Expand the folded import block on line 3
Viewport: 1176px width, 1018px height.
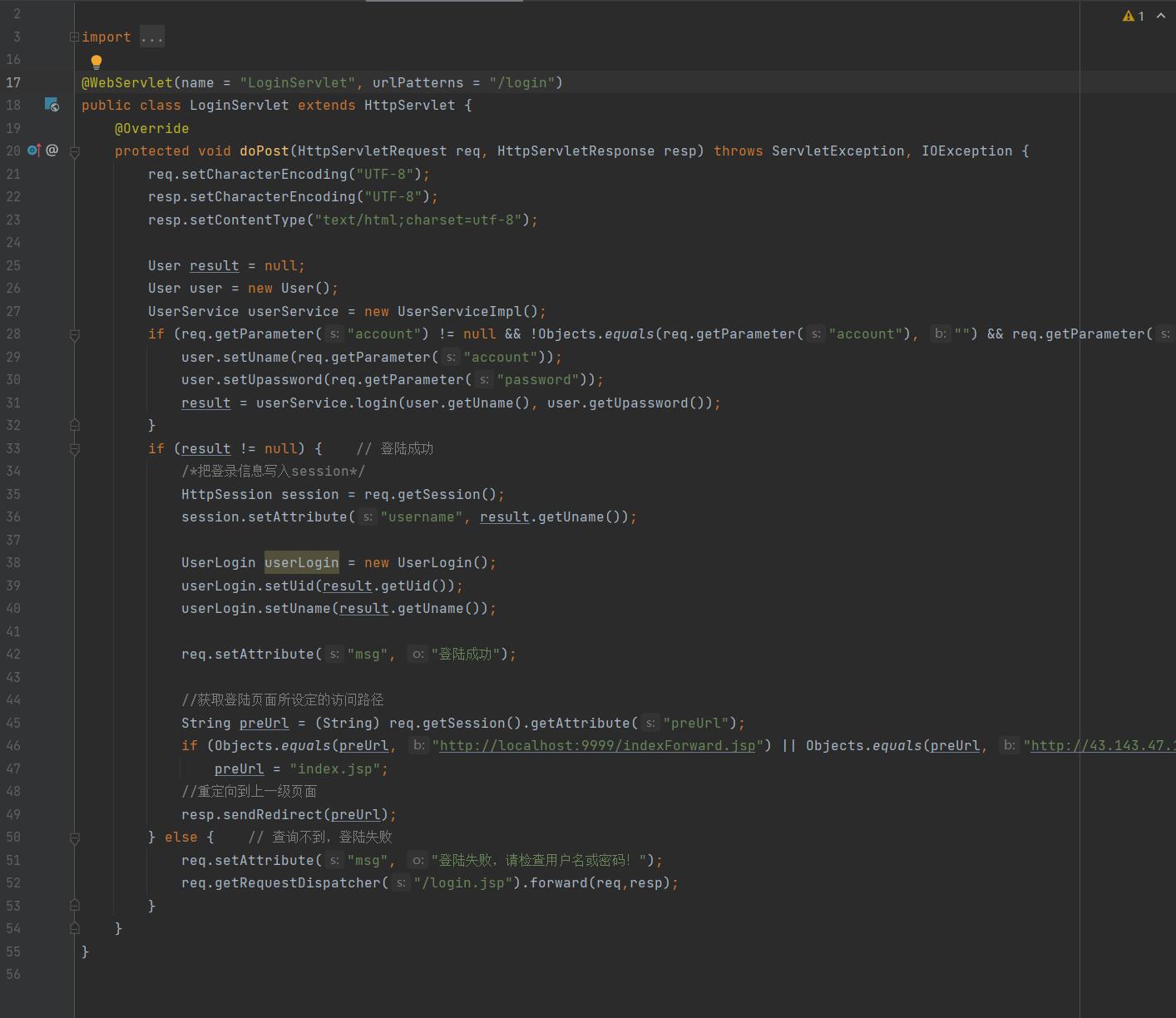[74, 37]
